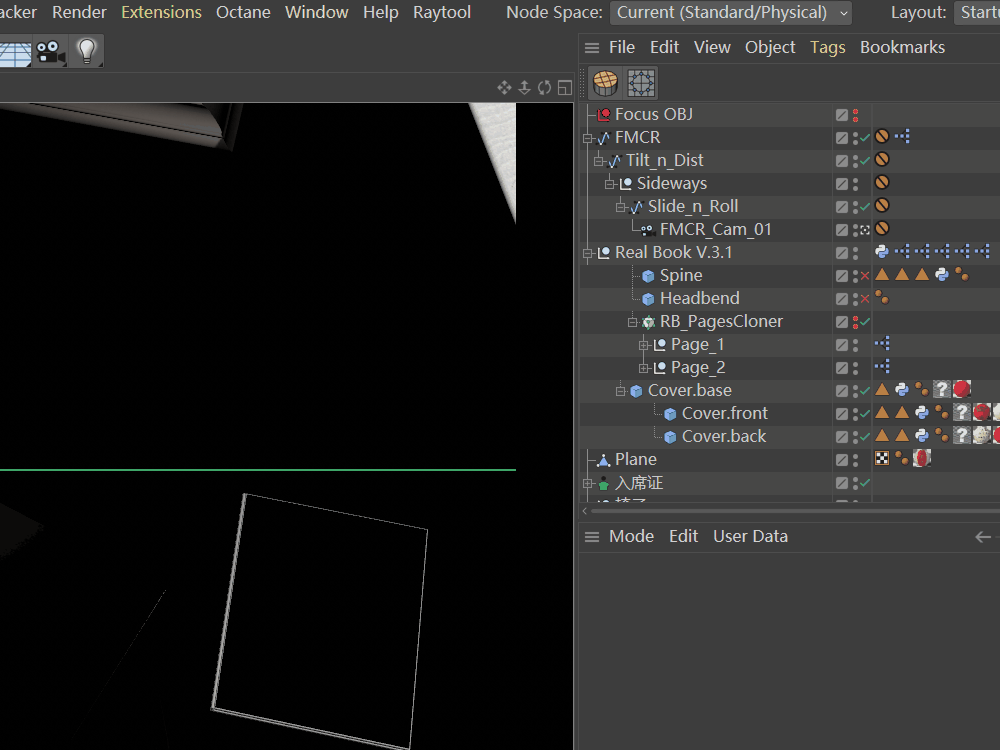
Task: Open the Tags menu in Object Manager
Action: (827, 47)
